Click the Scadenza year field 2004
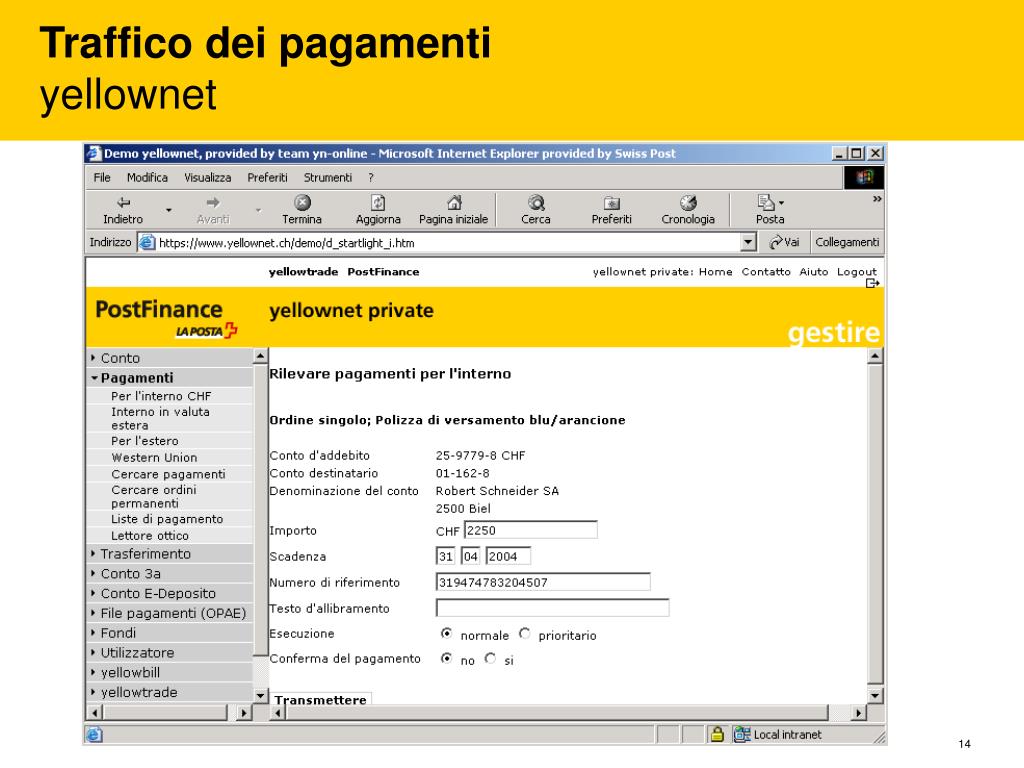 pos(508,556)
